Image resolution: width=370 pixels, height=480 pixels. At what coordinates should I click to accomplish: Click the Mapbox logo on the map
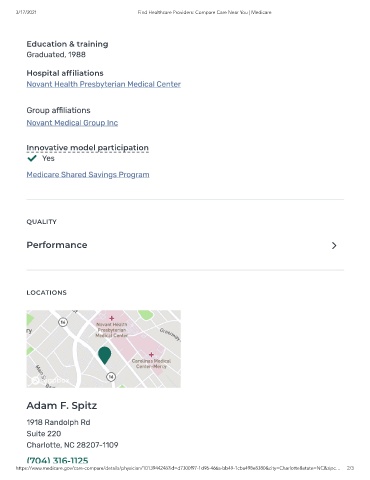50,380
